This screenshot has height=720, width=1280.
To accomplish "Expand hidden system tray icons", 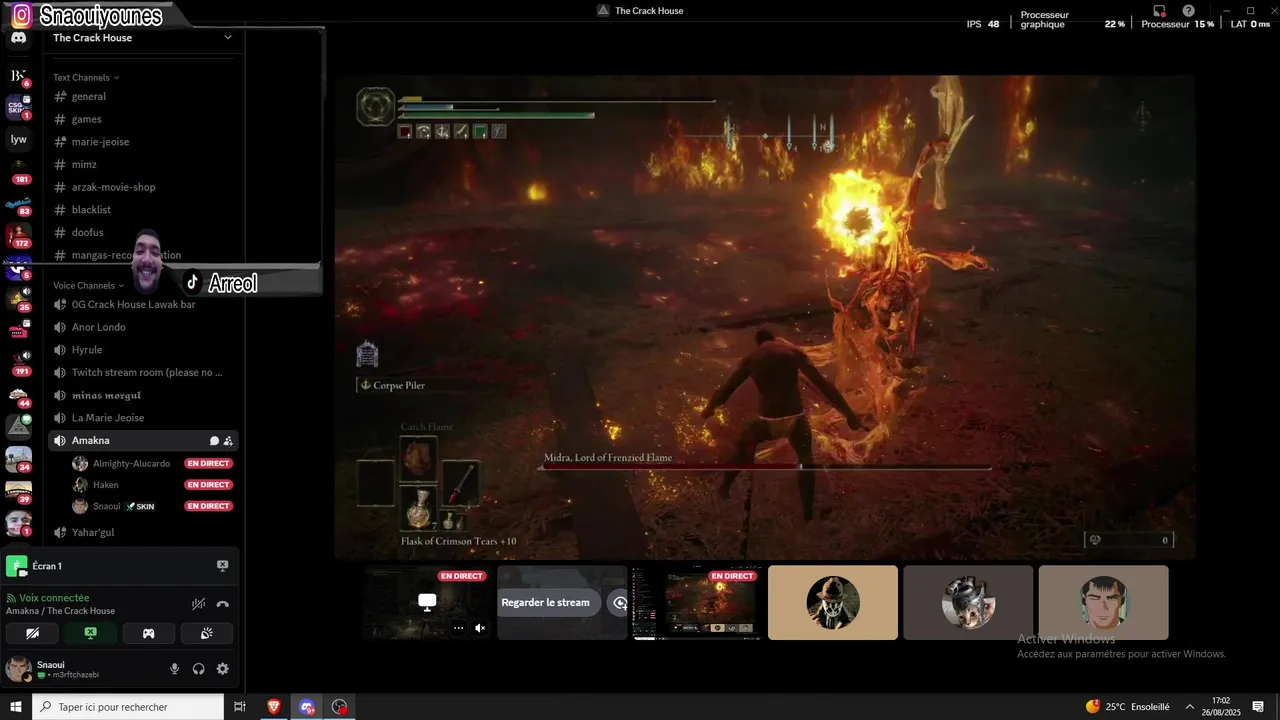I will pos(1190,707).
